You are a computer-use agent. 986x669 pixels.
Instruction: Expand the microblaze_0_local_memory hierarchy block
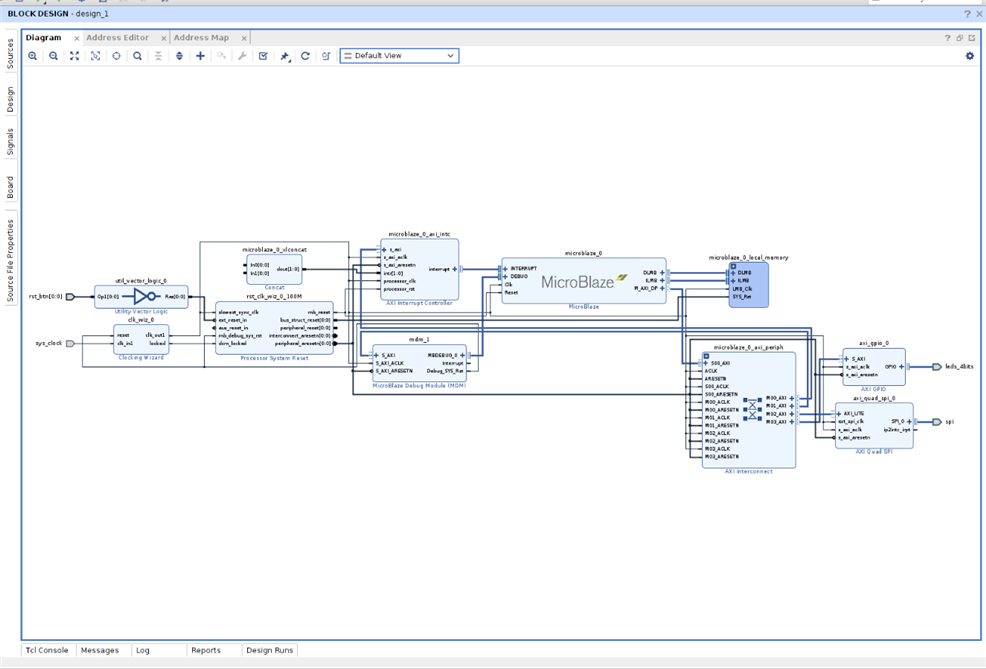pyautogui.click(x=733, y=266)
